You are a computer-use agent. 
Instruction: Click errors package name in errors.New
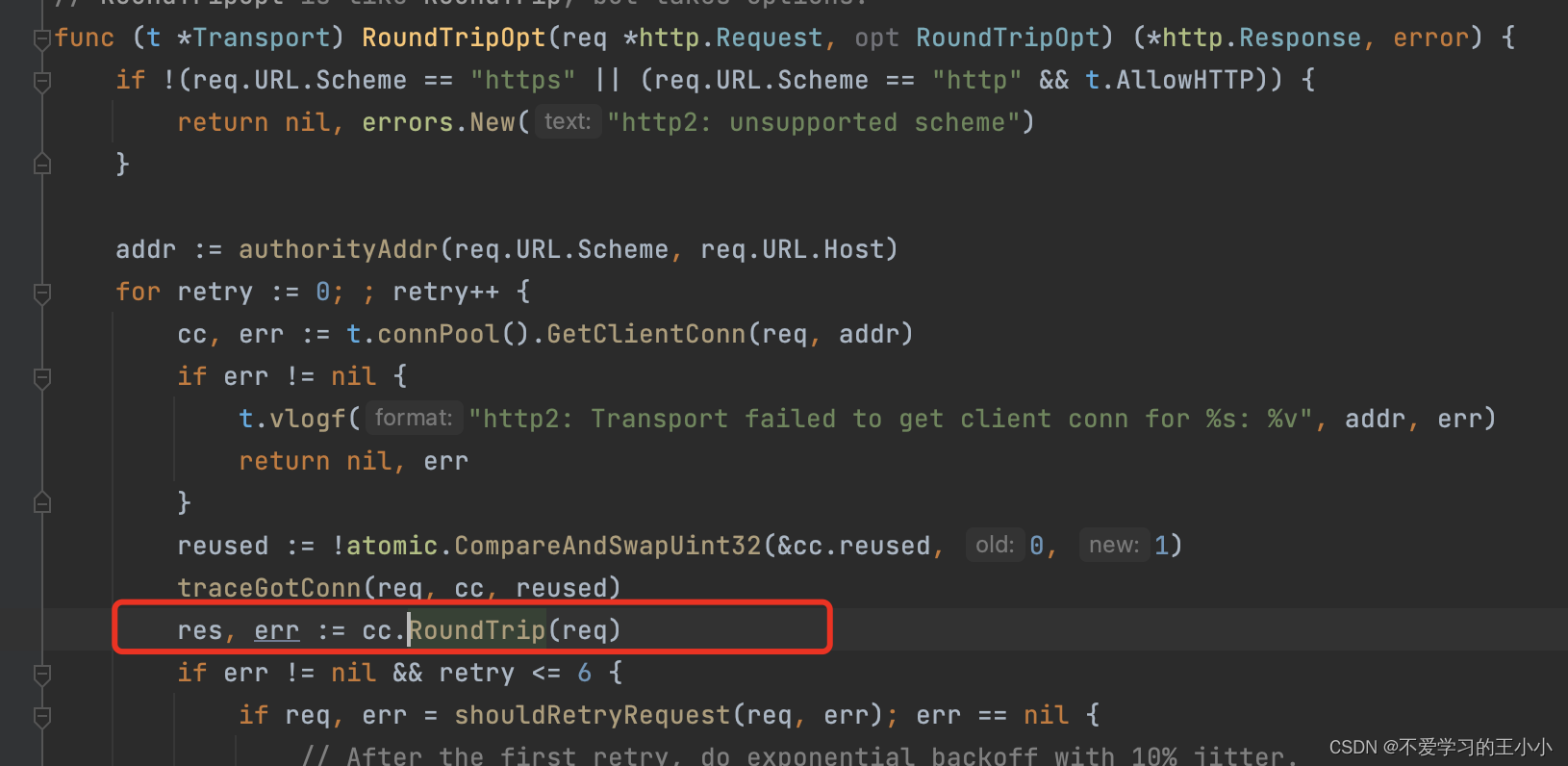click(408, 122)
